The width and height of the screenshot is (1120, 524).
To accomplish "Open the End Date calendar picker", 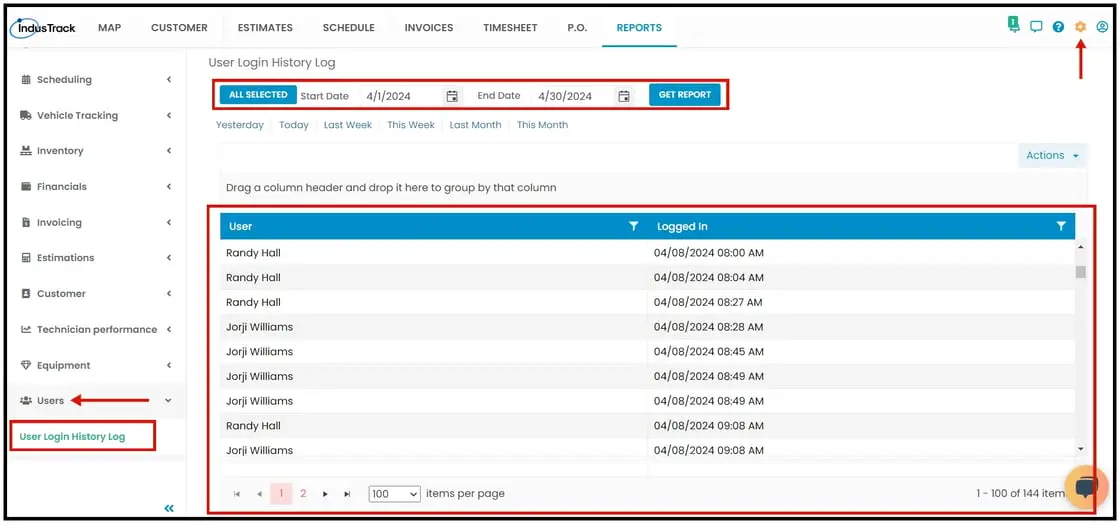I will point(624,96).
